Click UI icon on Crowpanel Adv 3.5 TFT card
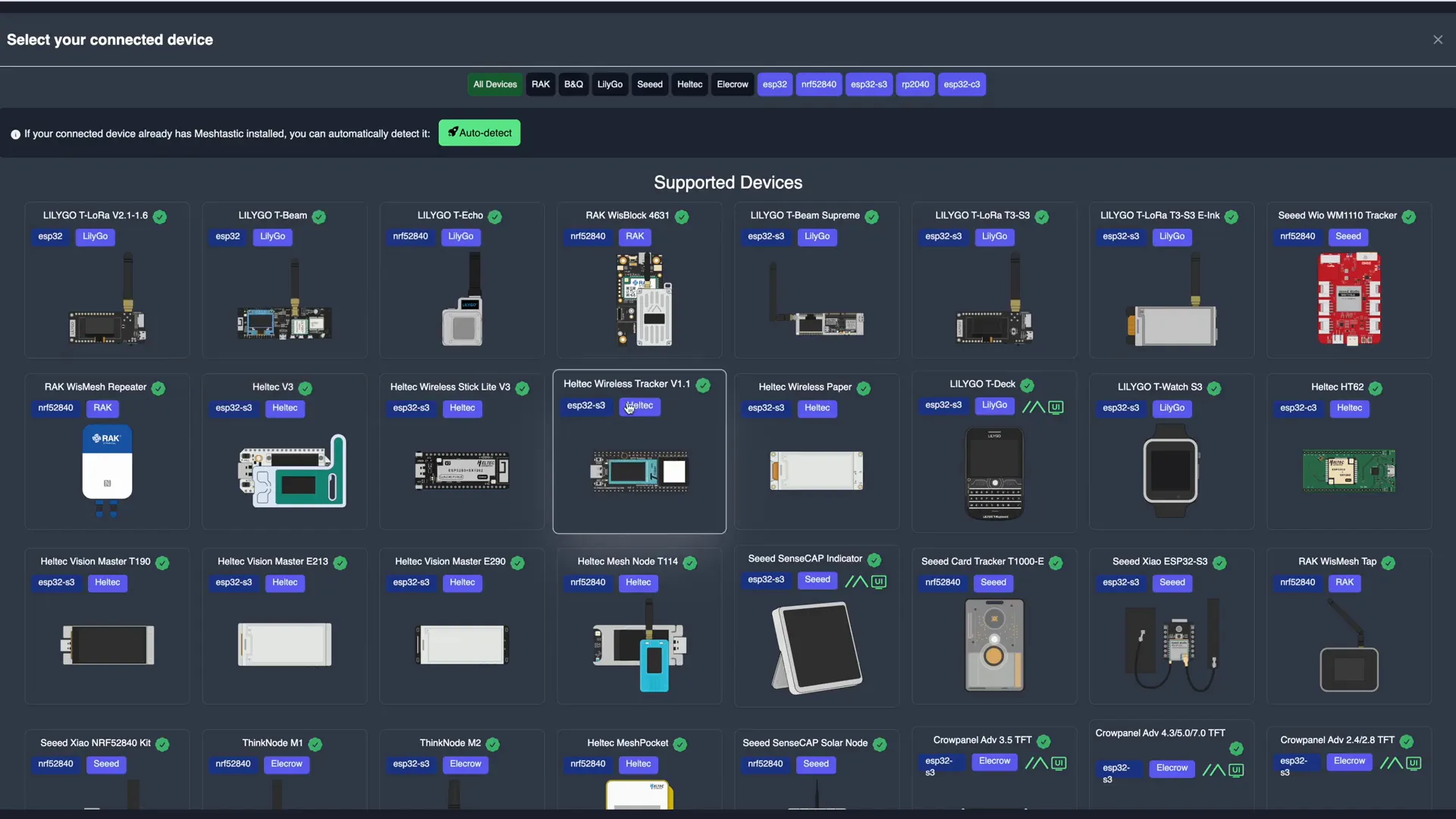 click(x=1059, y=763)
